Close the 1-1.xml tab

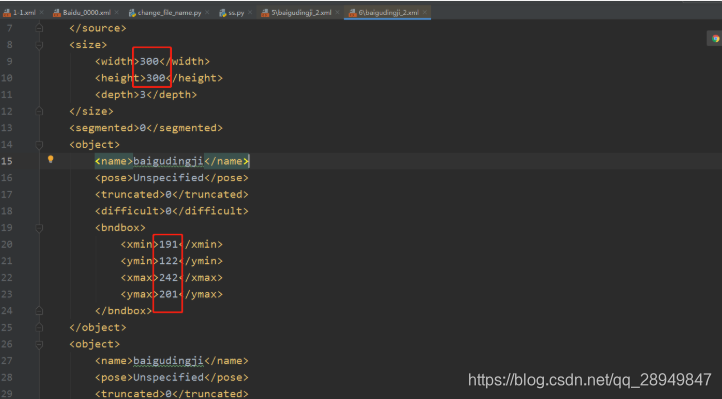41,12
